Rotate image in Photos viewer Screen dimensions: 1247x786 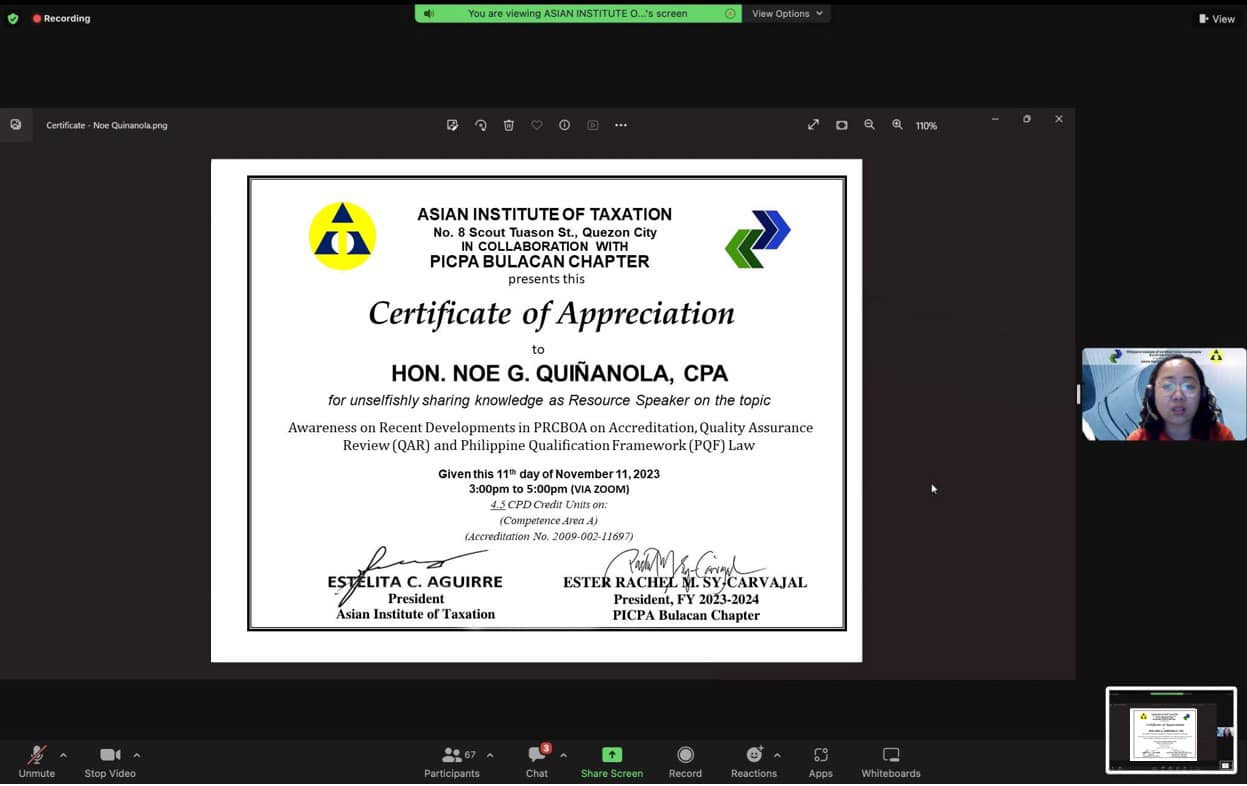(481, 125)
